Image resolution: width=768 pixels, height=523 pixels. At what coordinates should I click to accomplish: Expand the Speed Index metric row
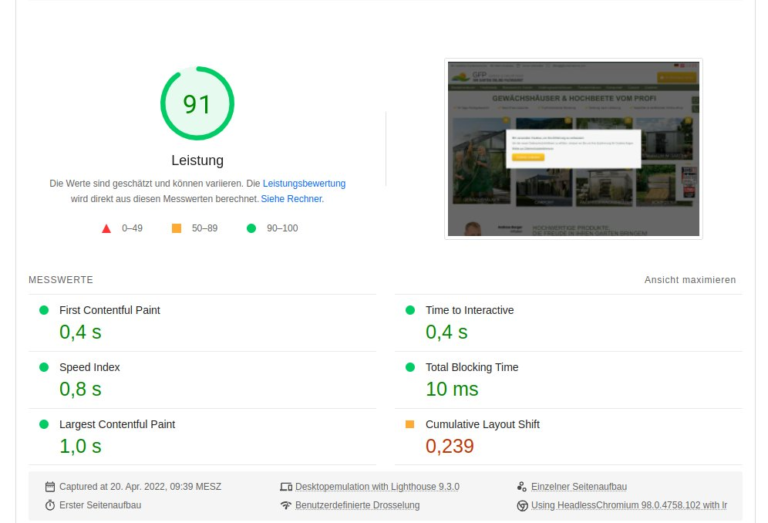click(x=89, y=367)
